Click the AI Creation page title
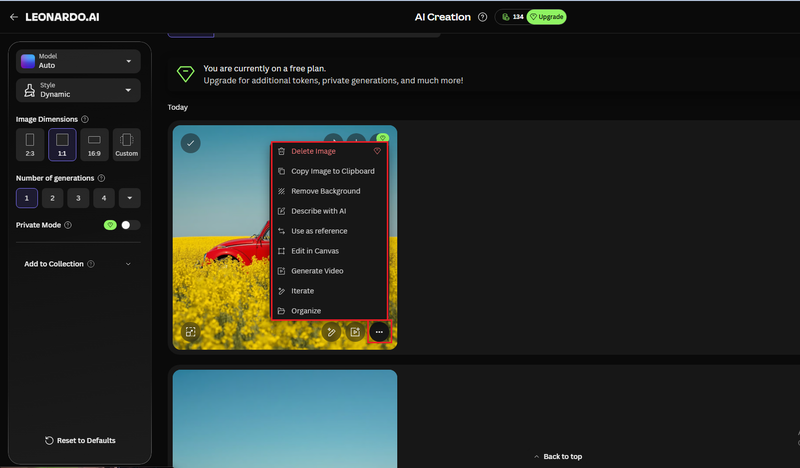The image size is (800, 468). click(442, 17)
